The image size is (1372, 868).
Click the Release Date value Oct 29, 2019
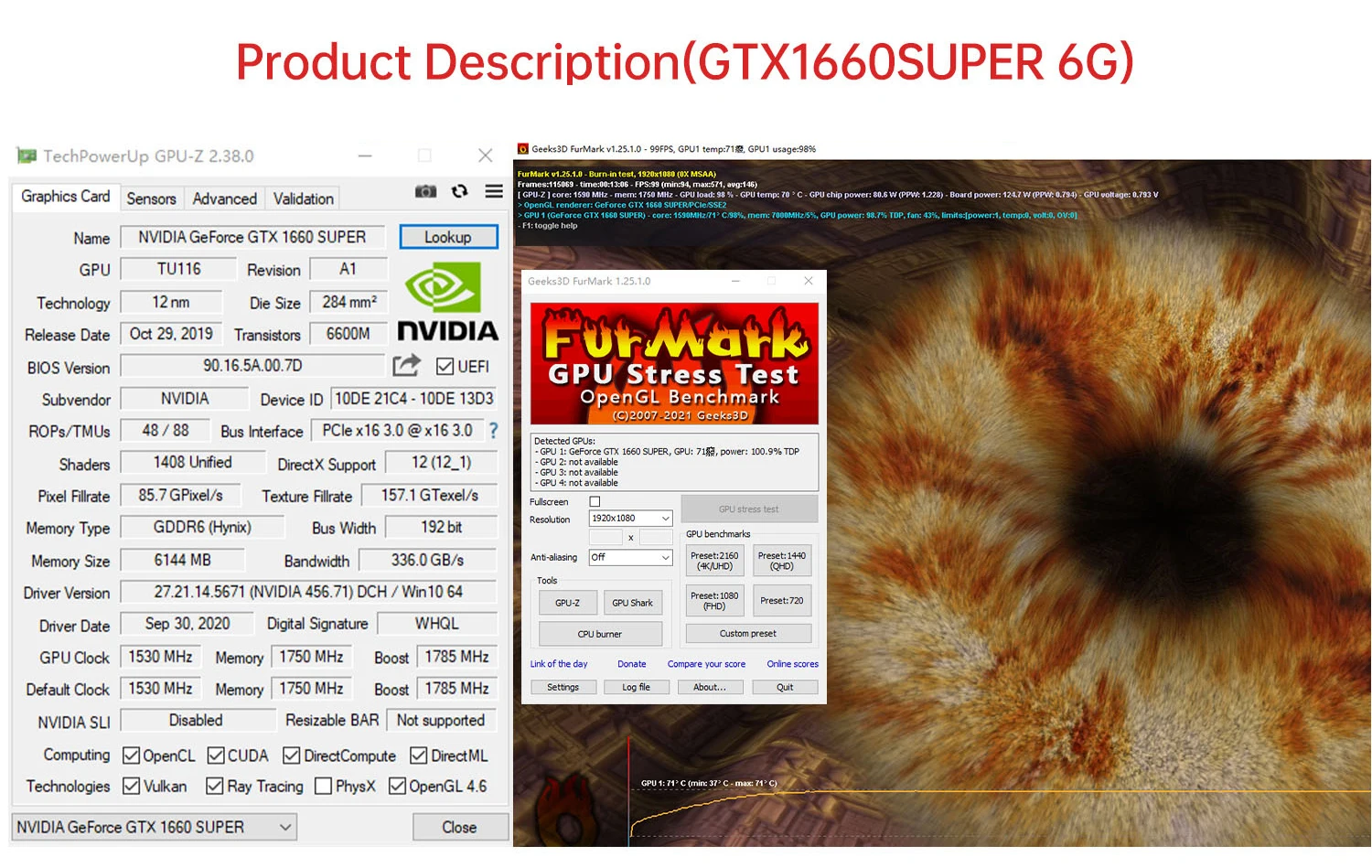click(171, 334)
